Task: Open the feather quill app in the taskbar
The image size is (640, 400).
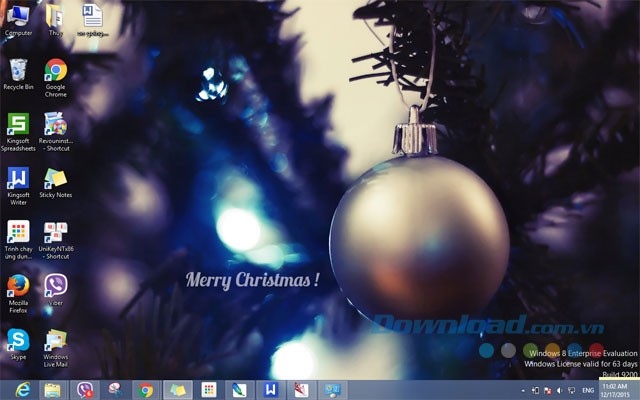Action: (240, 390)
